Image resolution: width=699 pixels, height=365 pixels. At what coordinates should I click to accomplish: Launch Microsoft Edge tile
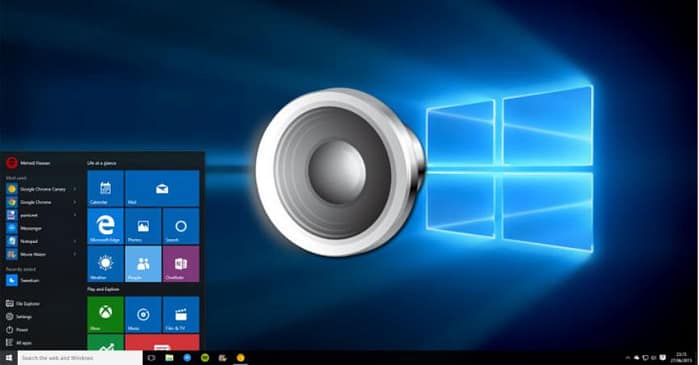point(105,226)
